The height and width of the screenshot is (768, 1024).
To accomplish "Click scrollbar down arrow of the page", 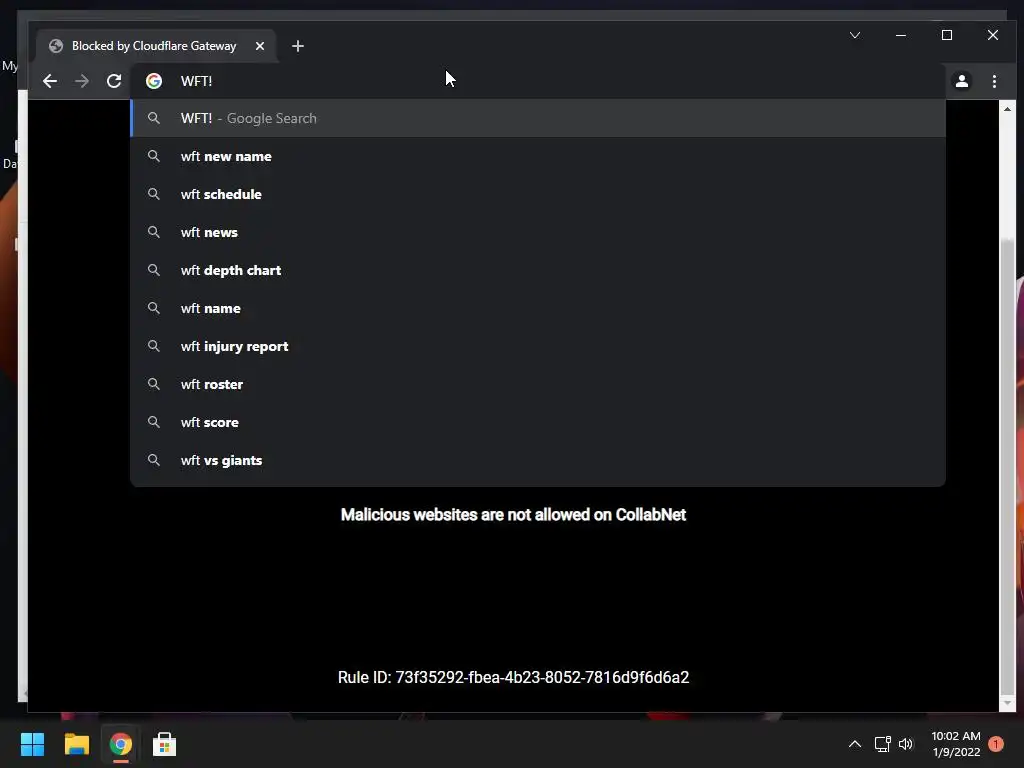I will pyautogui.click(x=1007, y=703).
